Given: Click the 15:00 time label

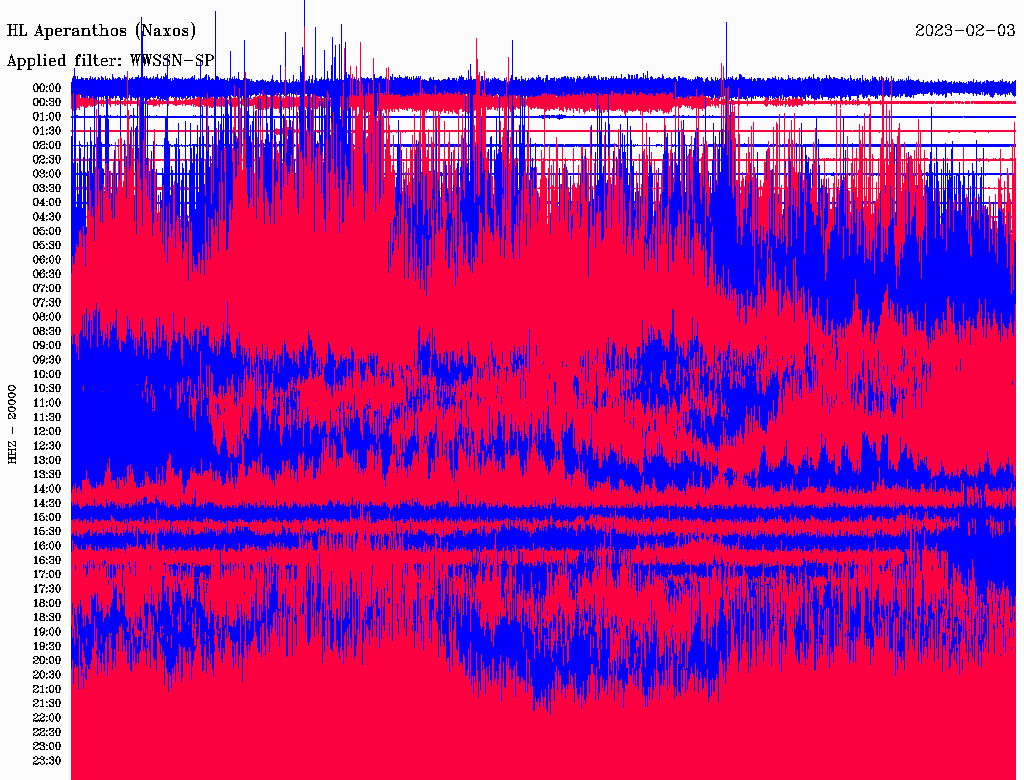Looking at the screenshot, I should tap(47, 517).
